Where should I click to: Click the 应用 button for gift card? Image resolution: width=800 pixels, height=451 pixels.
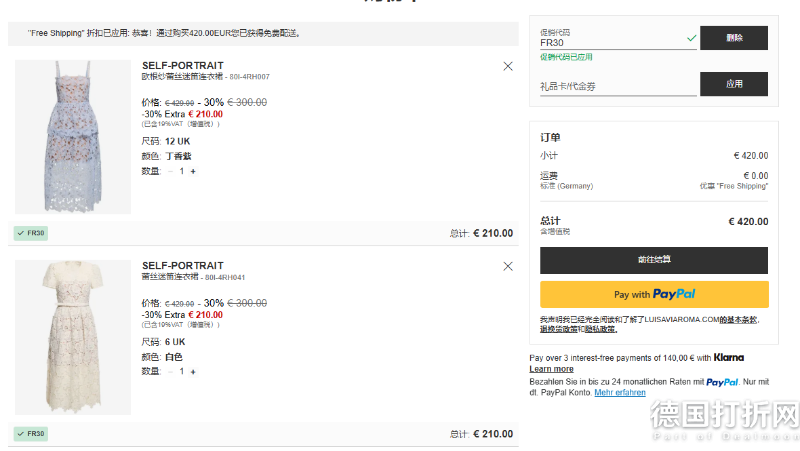coord(734,84)
